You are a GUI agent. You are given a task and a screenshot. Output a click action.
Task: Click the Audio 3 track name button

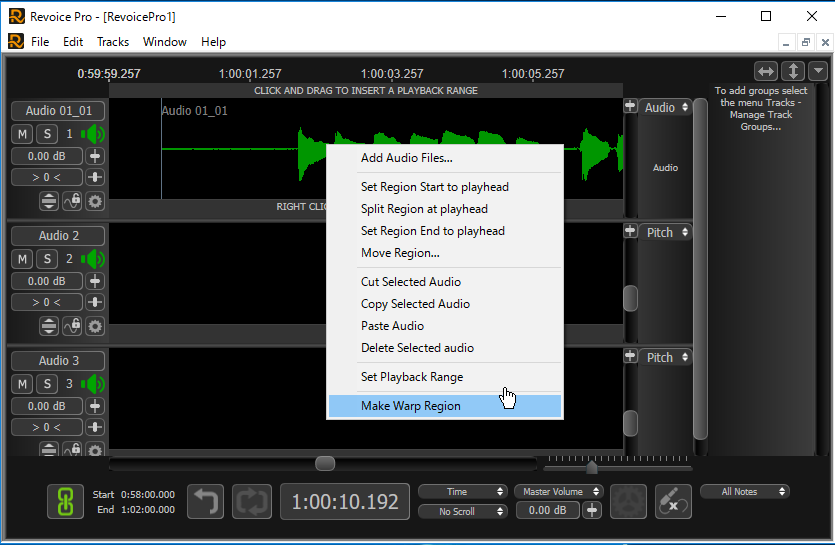pos(59,361)
